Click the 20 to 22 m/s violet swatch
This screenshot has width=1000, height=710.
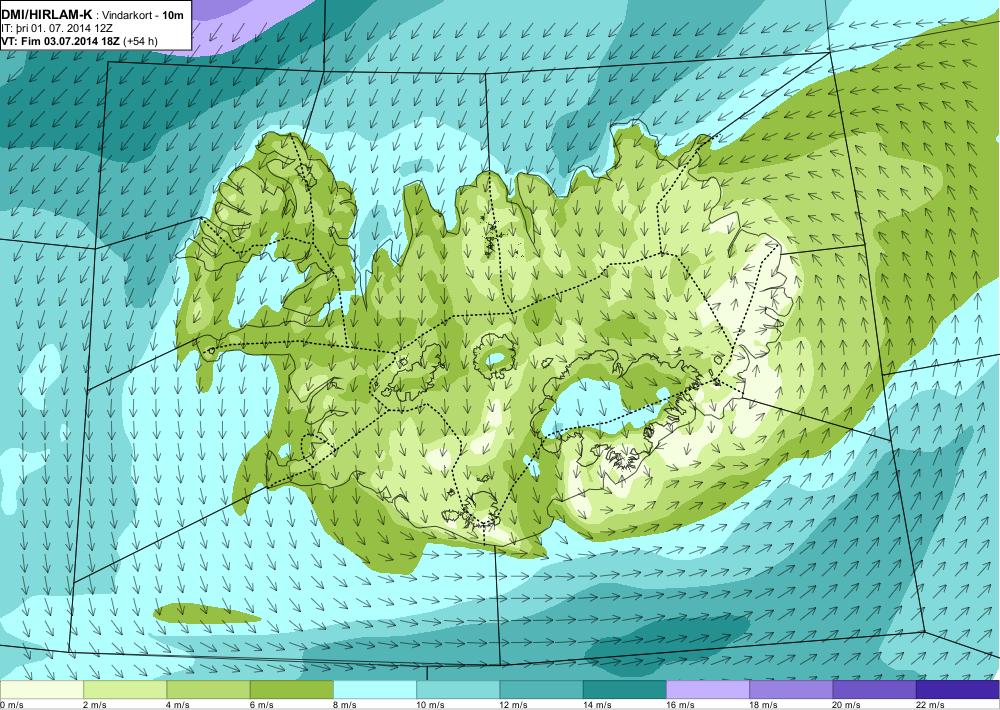[874, 690]
